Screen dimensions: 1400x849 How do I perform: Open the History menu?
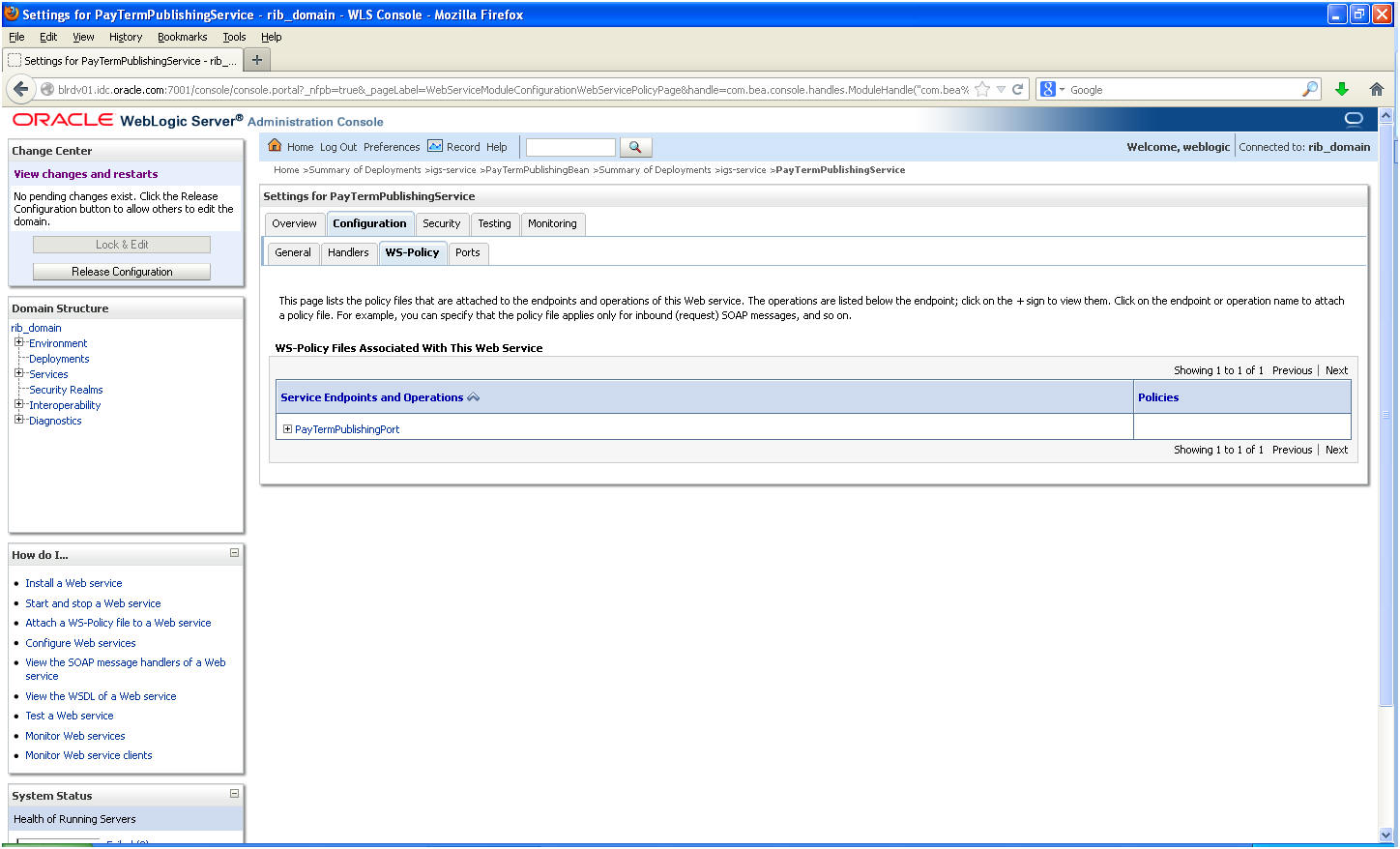click(x=126, y=37)
